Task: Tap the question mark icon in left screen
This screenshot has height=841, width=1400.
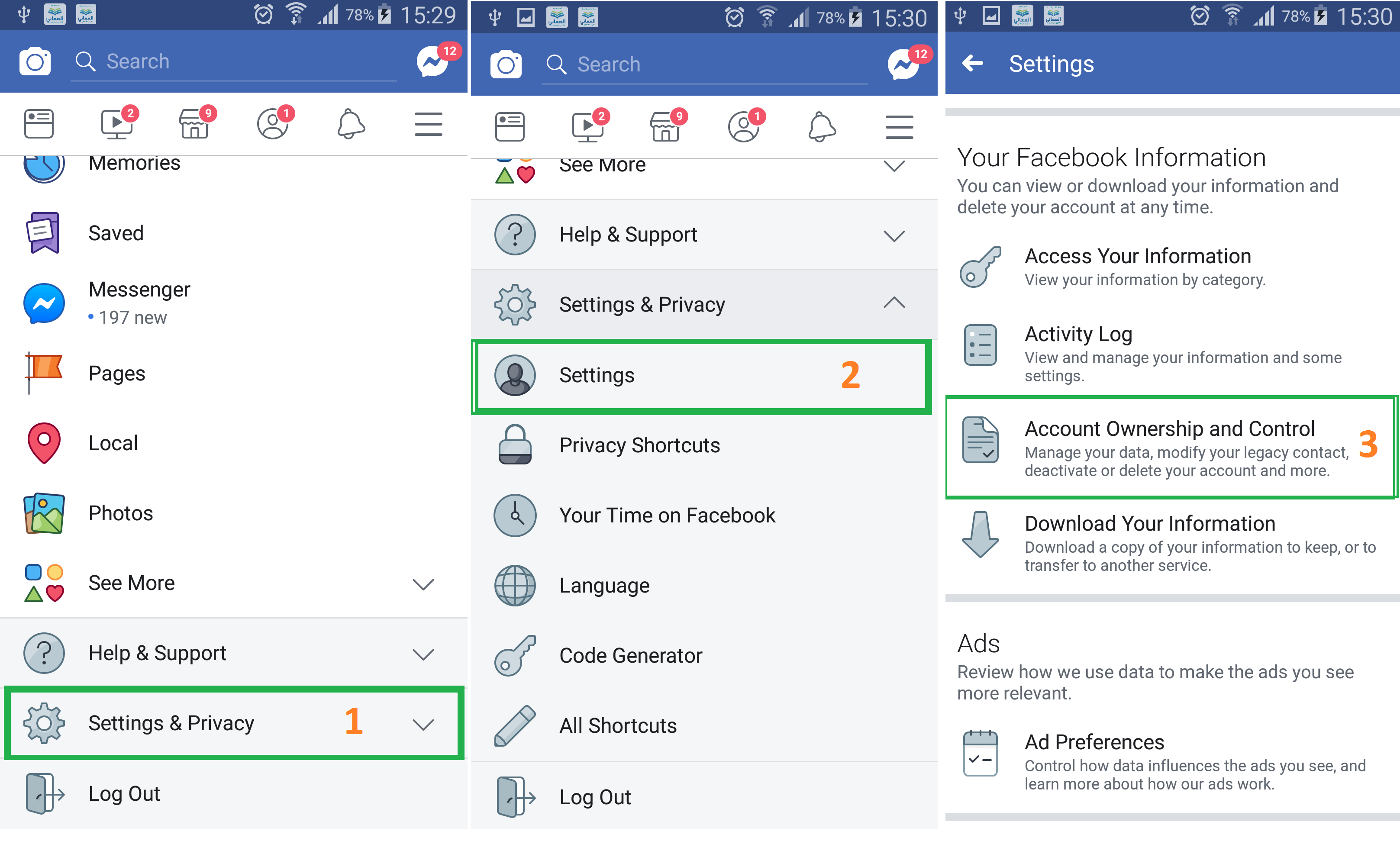Action: (44, 654)
